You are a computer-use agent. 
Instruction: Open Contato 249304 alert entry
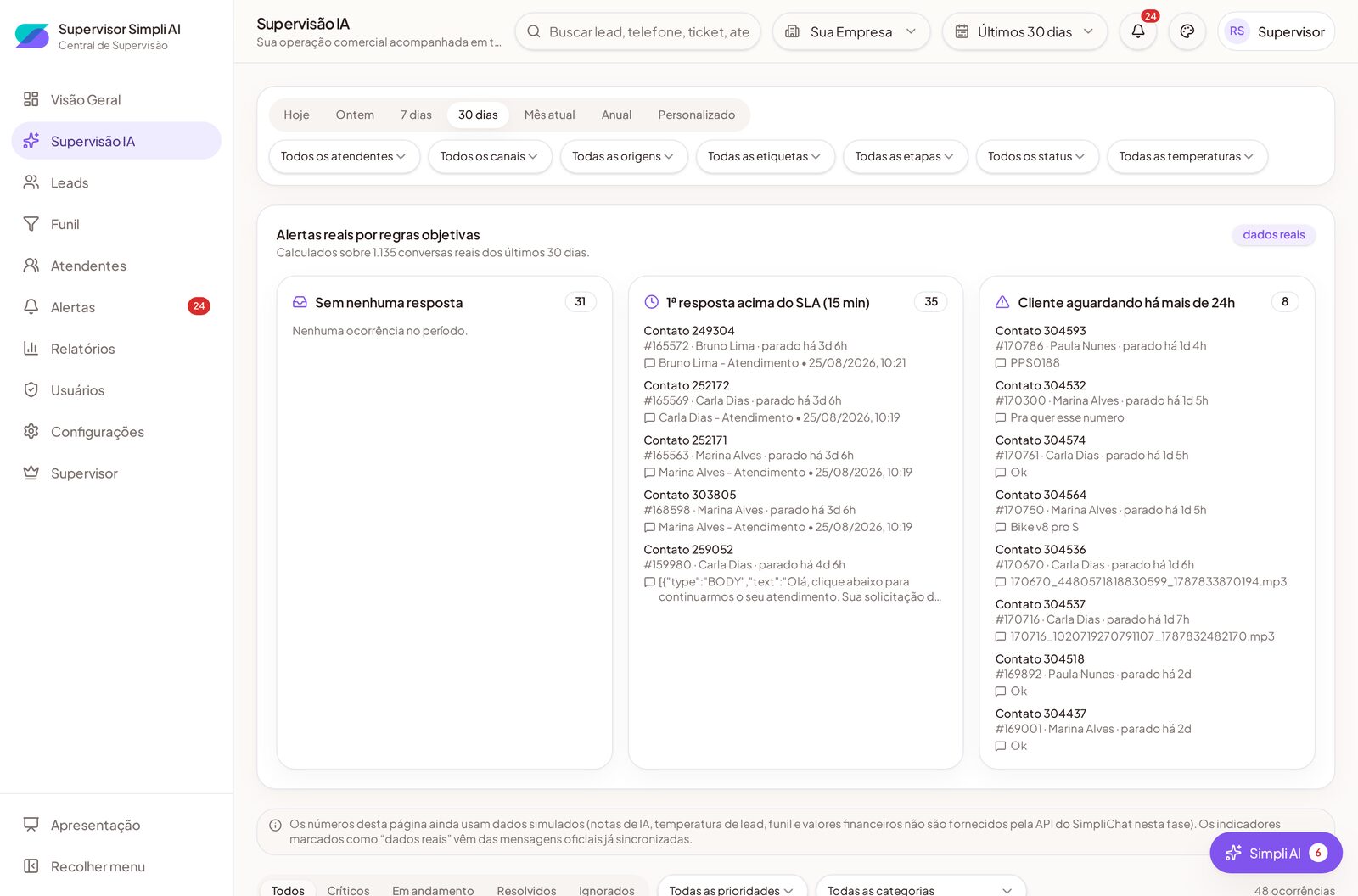[x=794, y=346]
